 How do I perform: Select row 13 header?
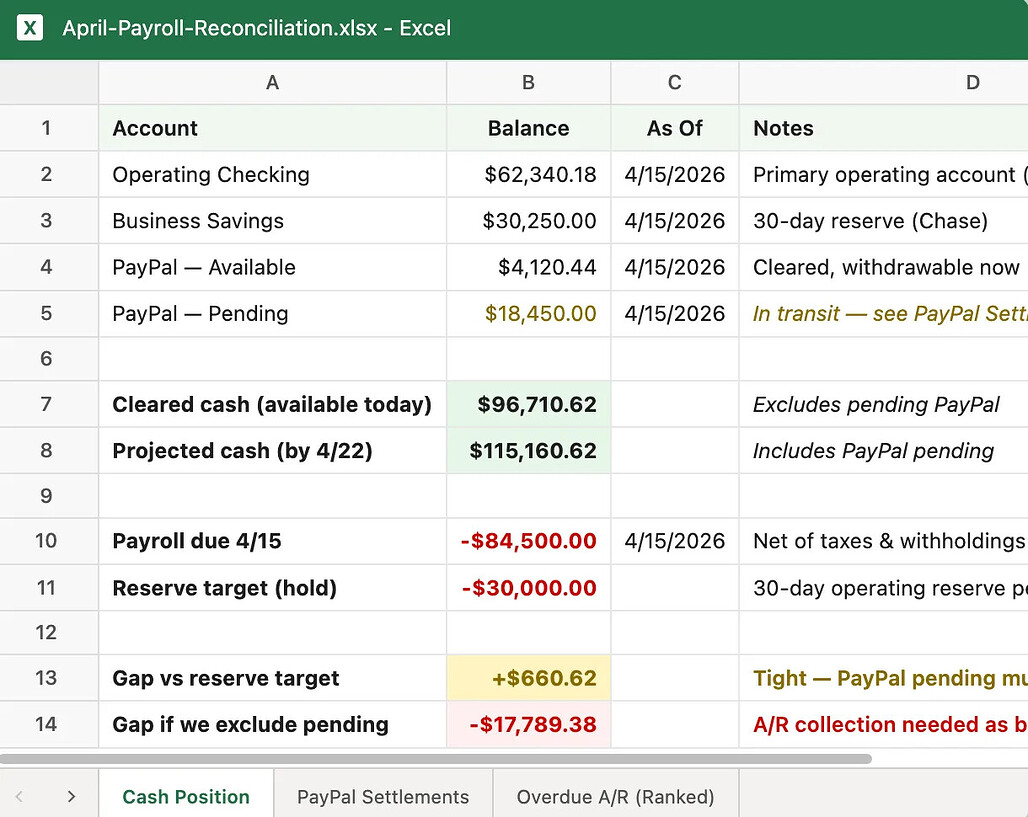tap(49, 678)
